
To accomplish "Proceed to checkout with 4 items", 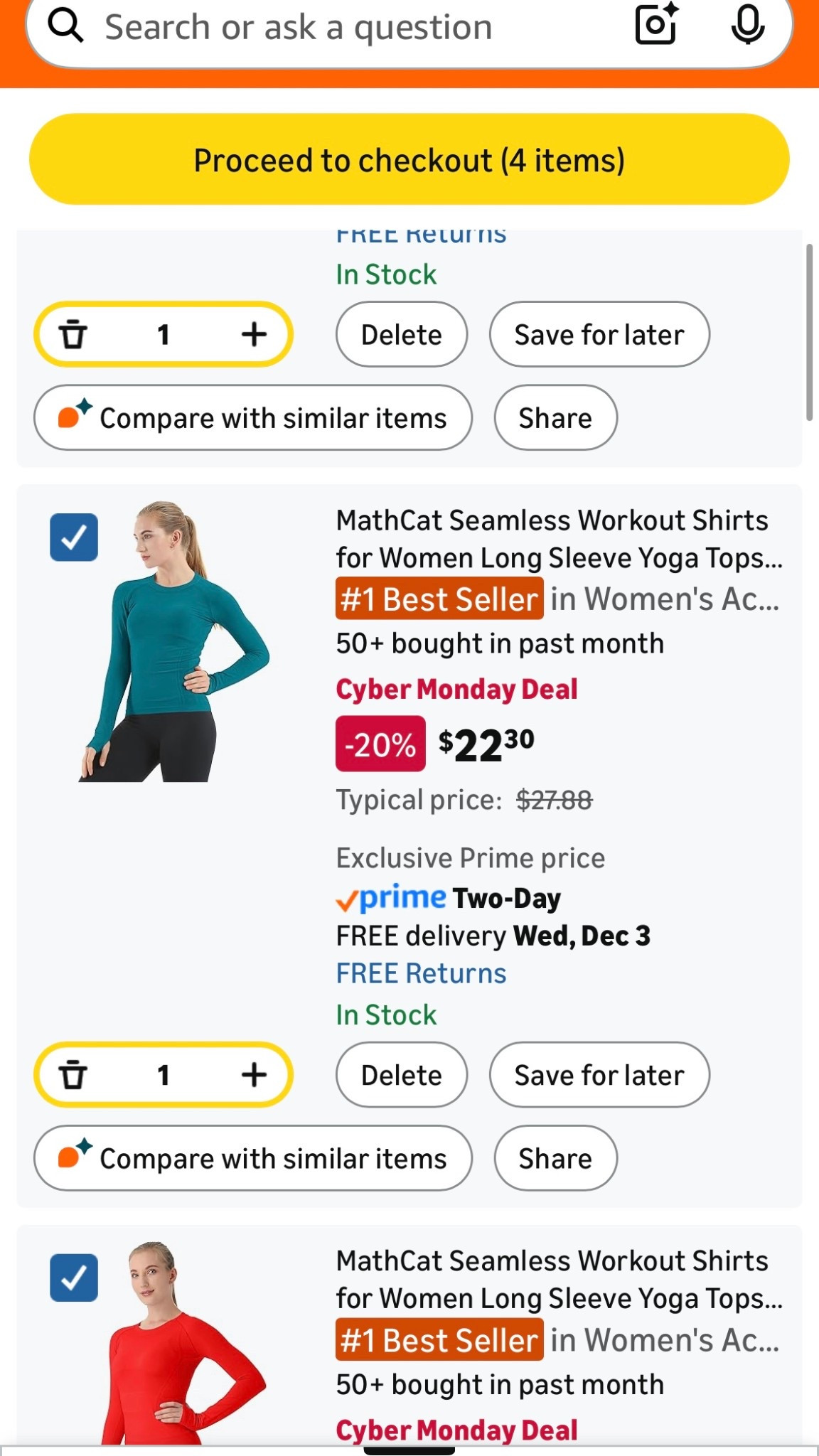I will point(409,159).
